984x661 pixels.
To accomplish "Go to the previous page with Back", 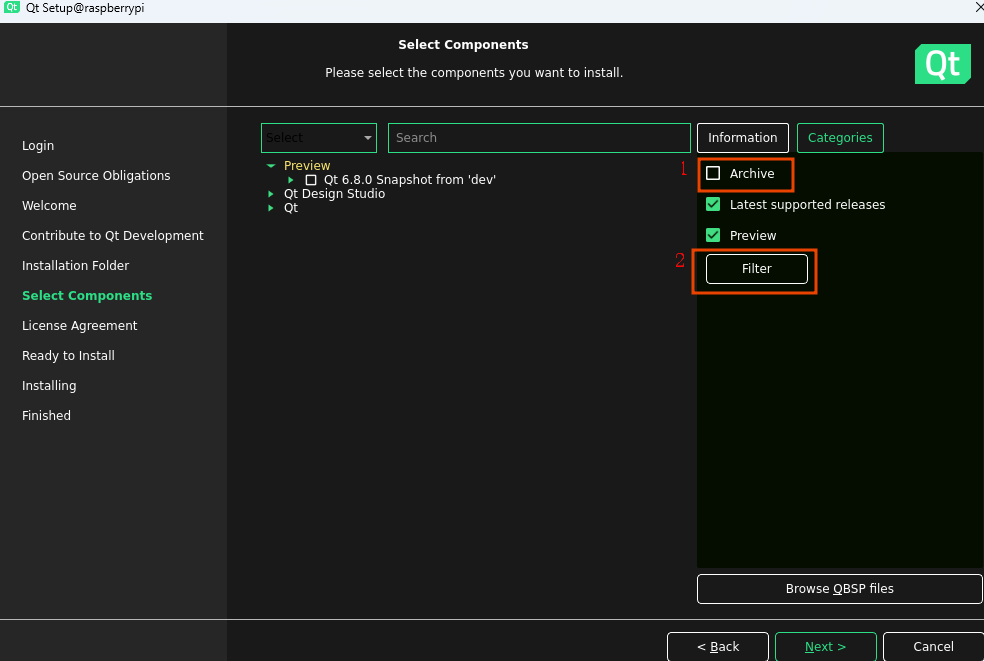I will click(x=718, y=647).
